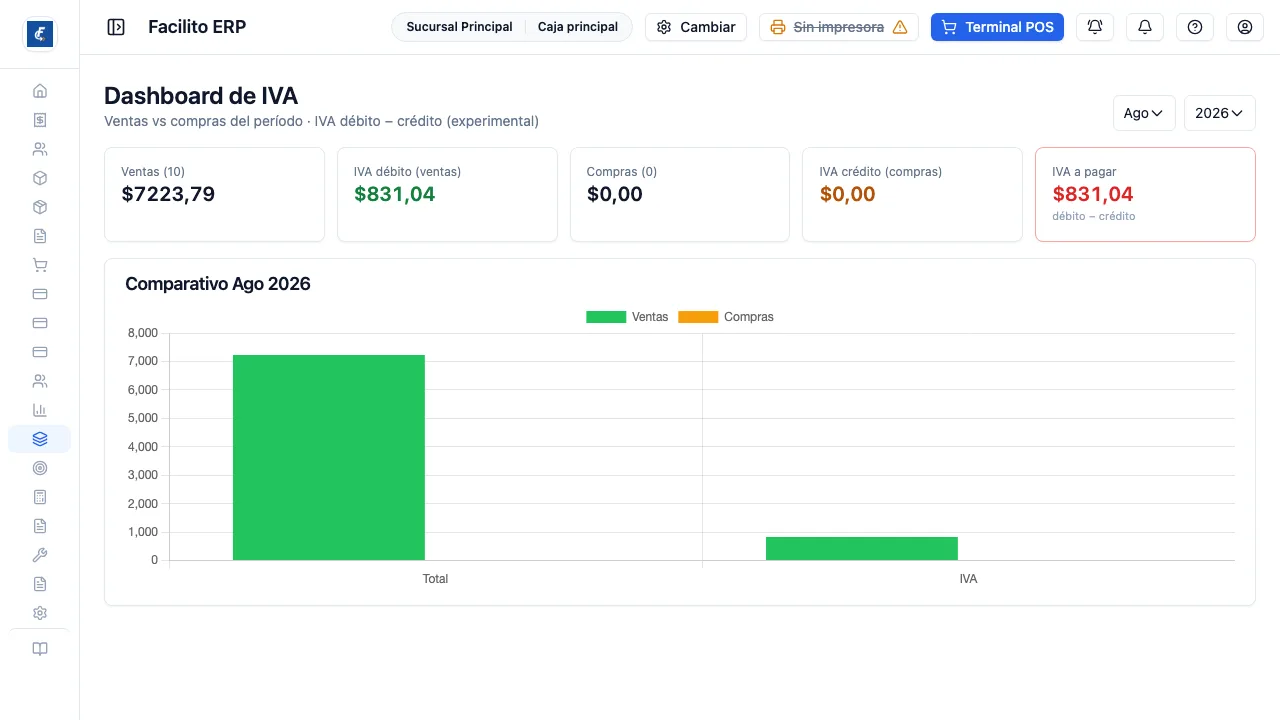Click the Cambiar button

tap(696, 27)
